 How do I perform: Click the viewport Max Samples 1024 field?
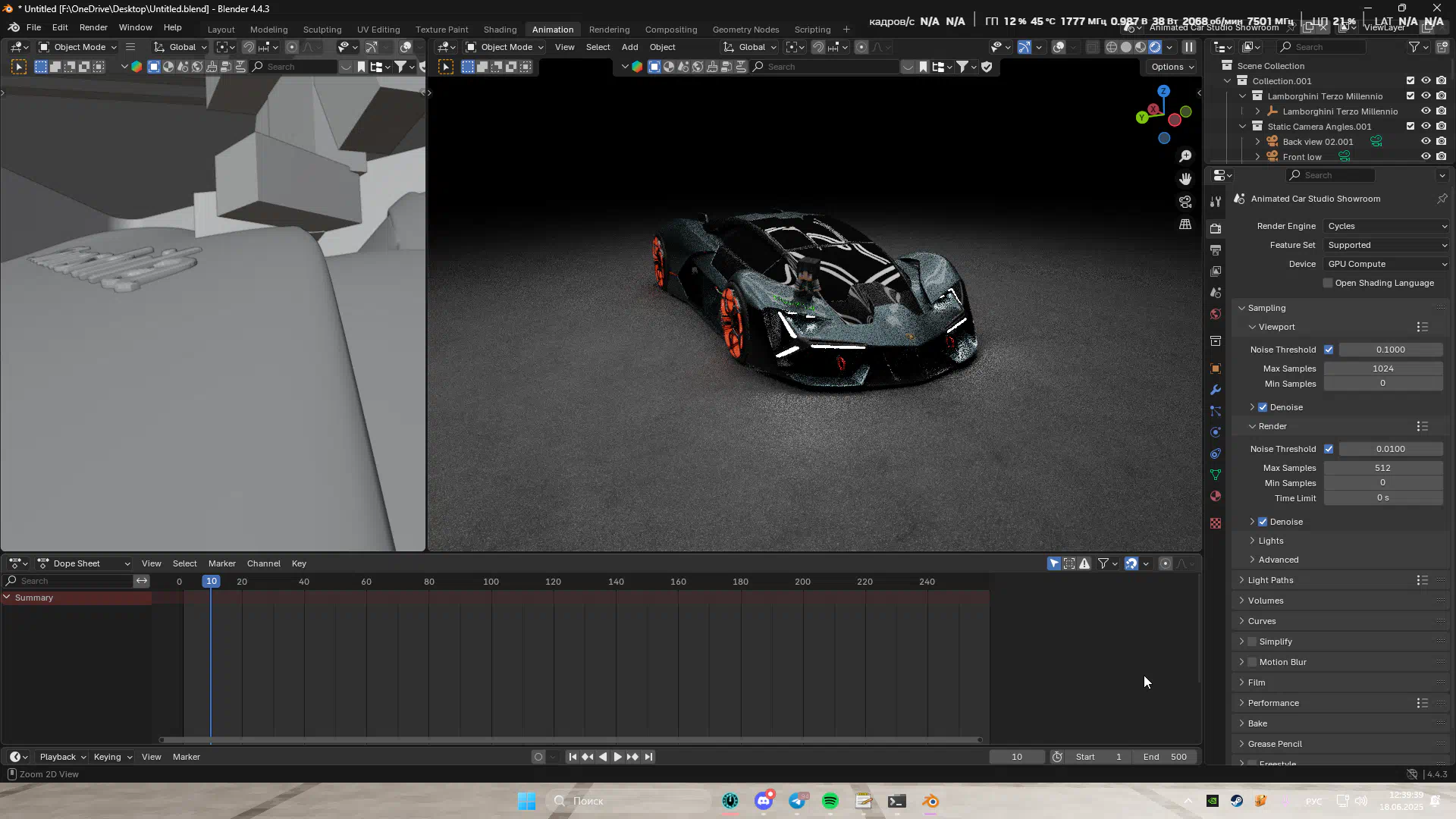click(x=1383, y=369)
